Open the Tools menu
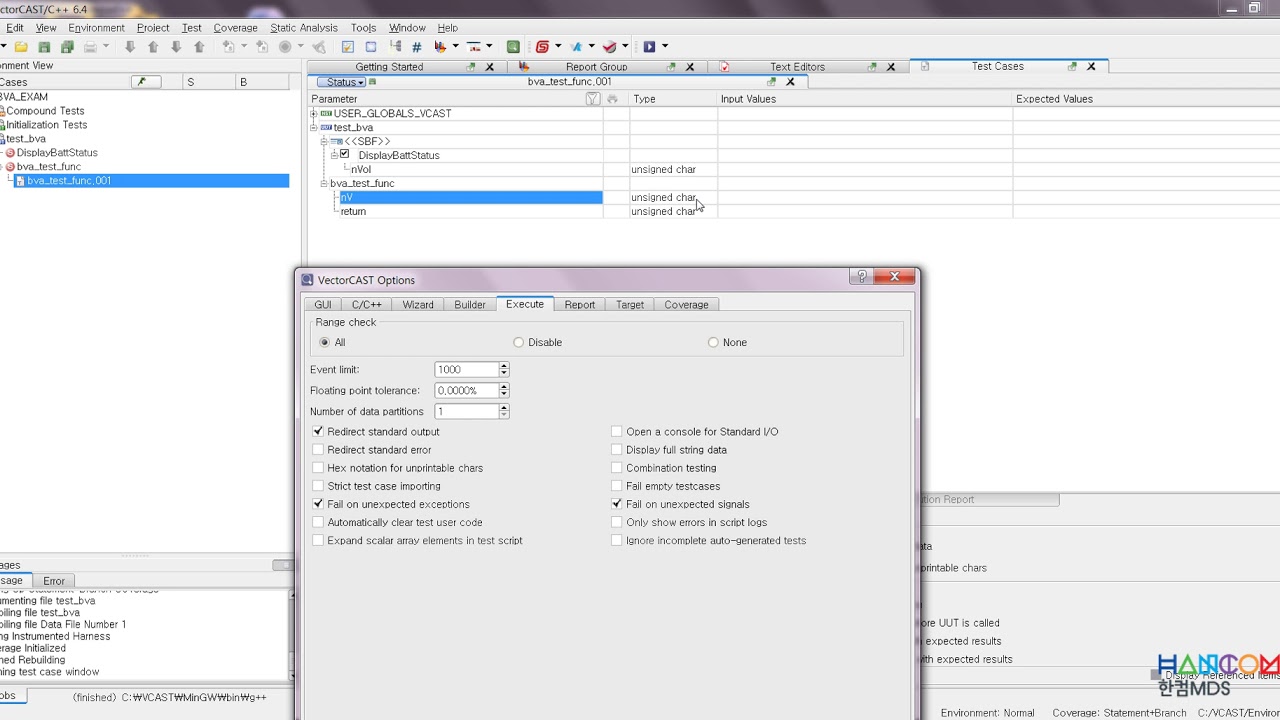Viewport: 1280px width, 720px height. (x=363, y=28)
